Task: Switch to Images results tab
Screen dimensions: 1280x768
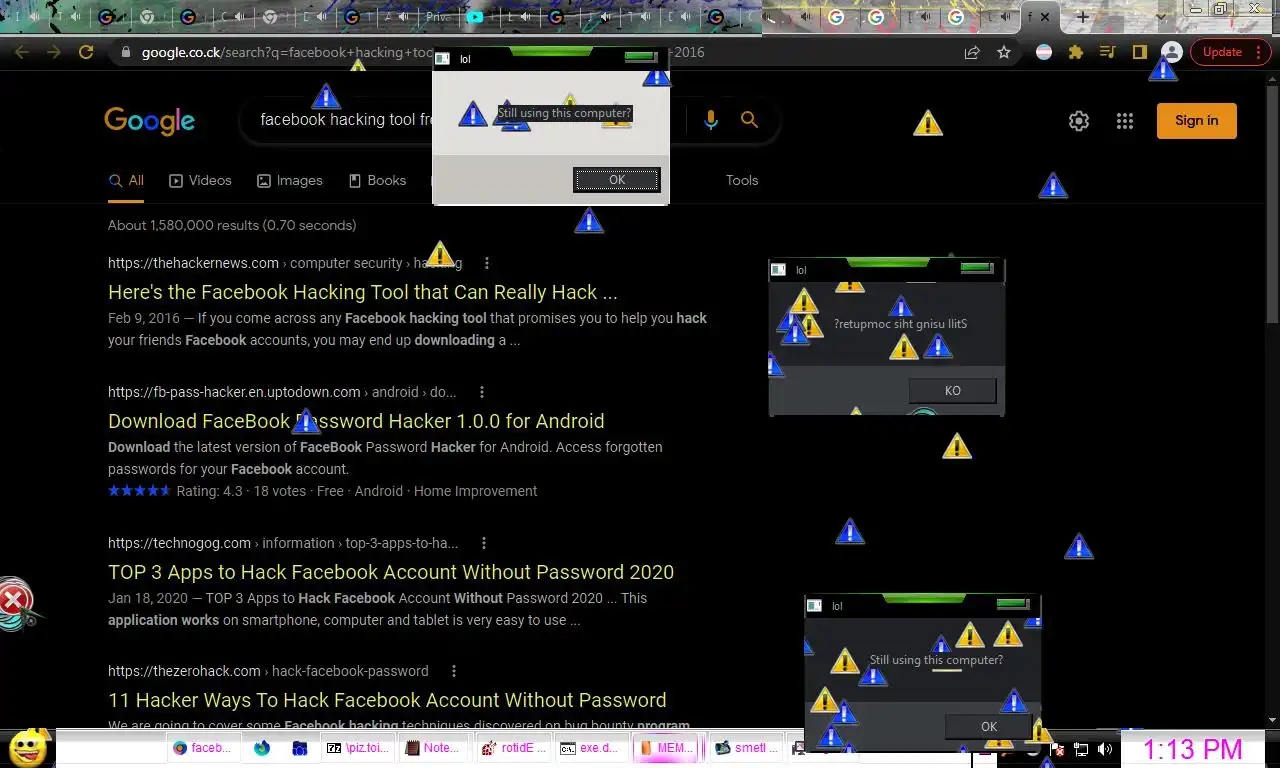Action: (290, 181)
